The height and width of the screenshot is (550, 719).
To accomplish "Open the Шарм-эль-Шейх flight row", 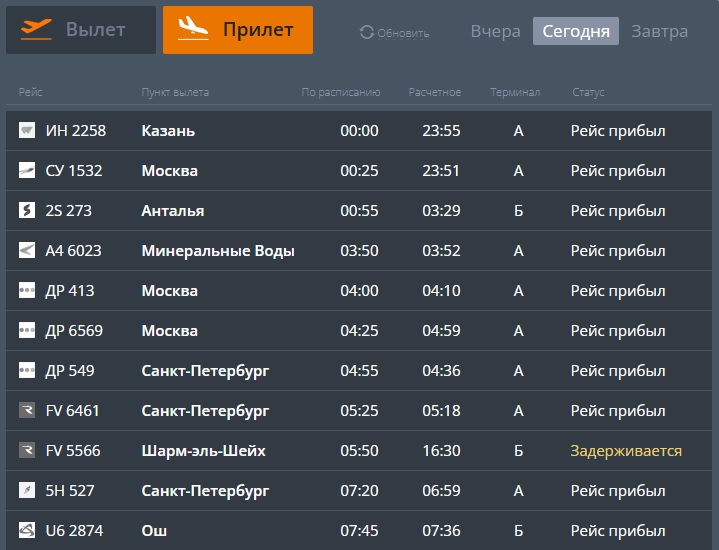I will coord(204,451).
